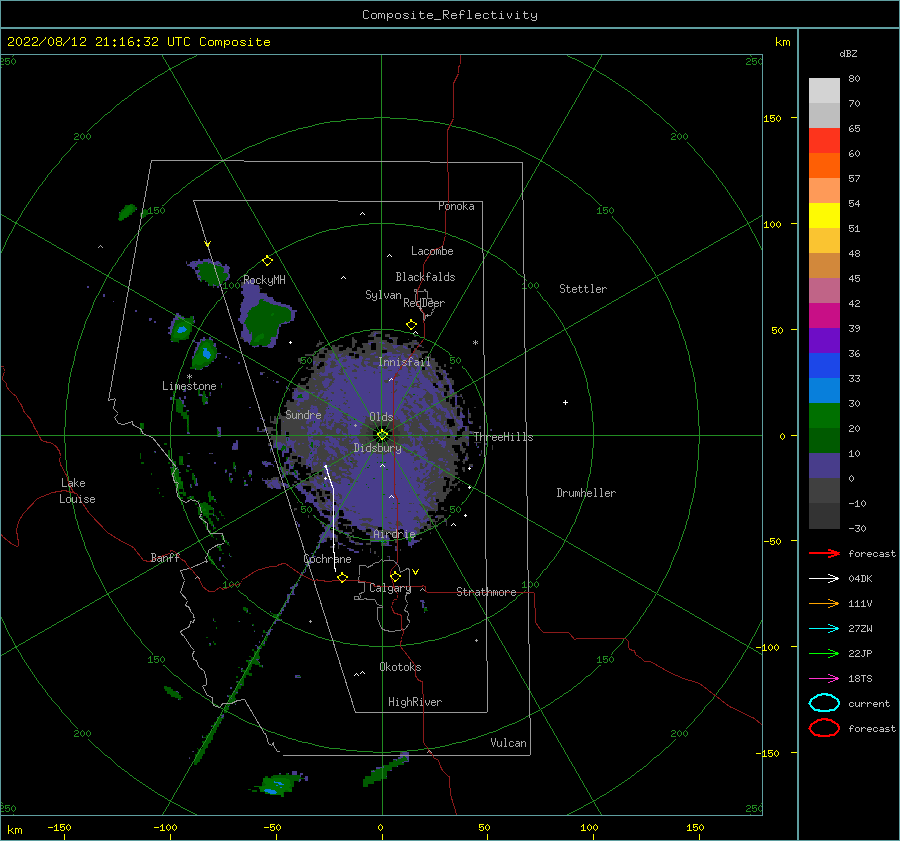Click the Didsbury town label
Viewport: 900px width, 841px height.
[x=378, y=448]
